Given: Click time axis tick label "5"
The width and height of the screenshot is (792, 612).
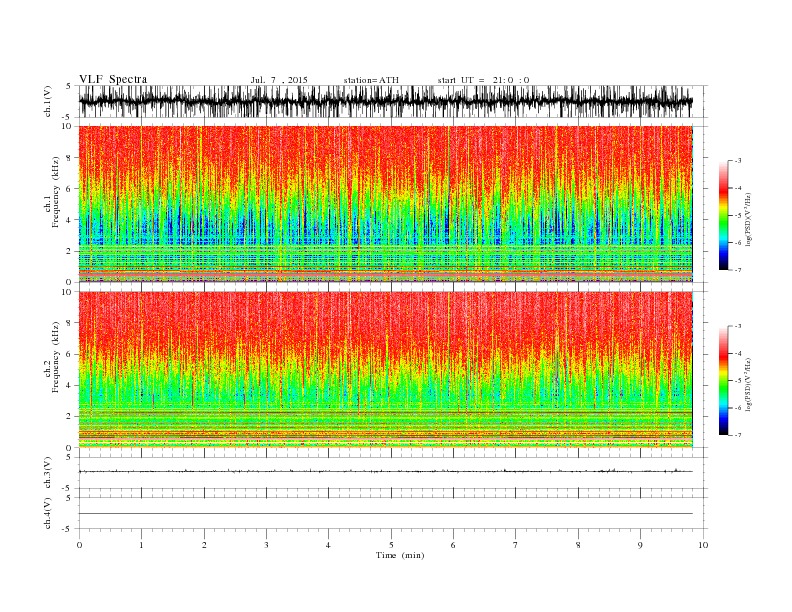Looking at the screenshot, I should click(391, 545).
